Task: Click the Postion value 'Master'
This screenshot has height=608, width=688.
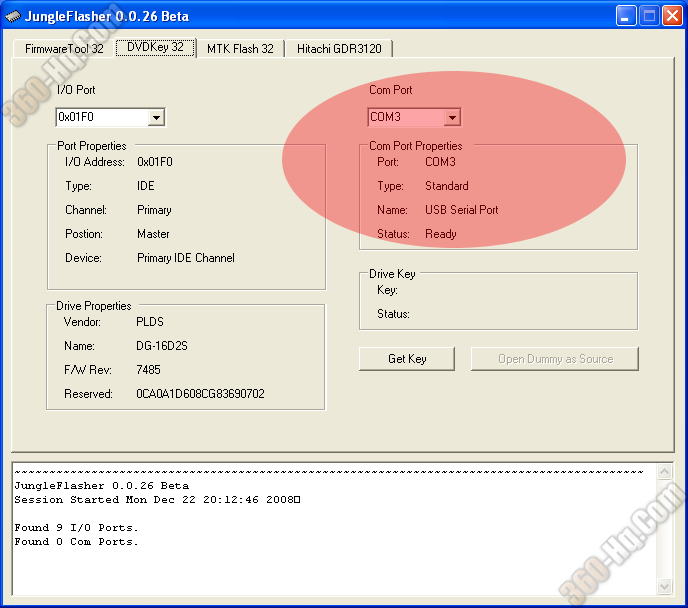Action: [153, 234]
